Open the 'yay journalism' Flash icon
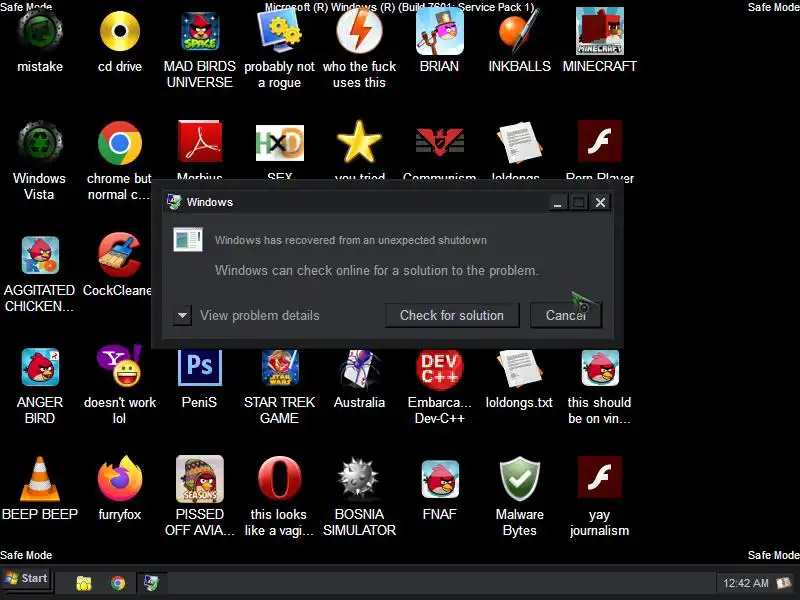This screenshot has width=800, height=600. [599, 477]
